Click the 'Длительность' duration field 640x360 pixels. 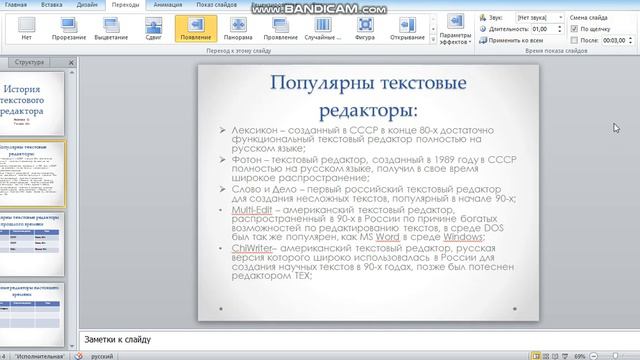(x=544, y=29)
